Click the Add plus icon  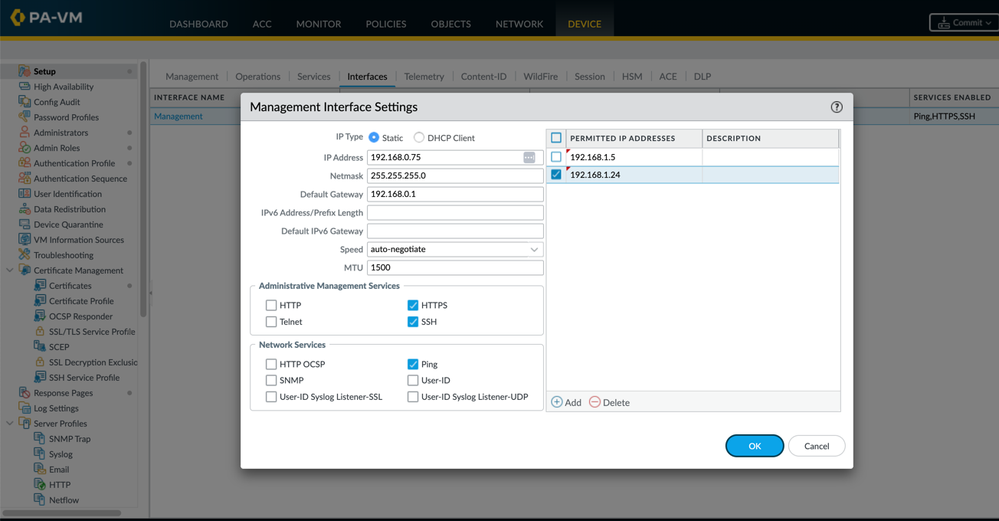point(557,402)
